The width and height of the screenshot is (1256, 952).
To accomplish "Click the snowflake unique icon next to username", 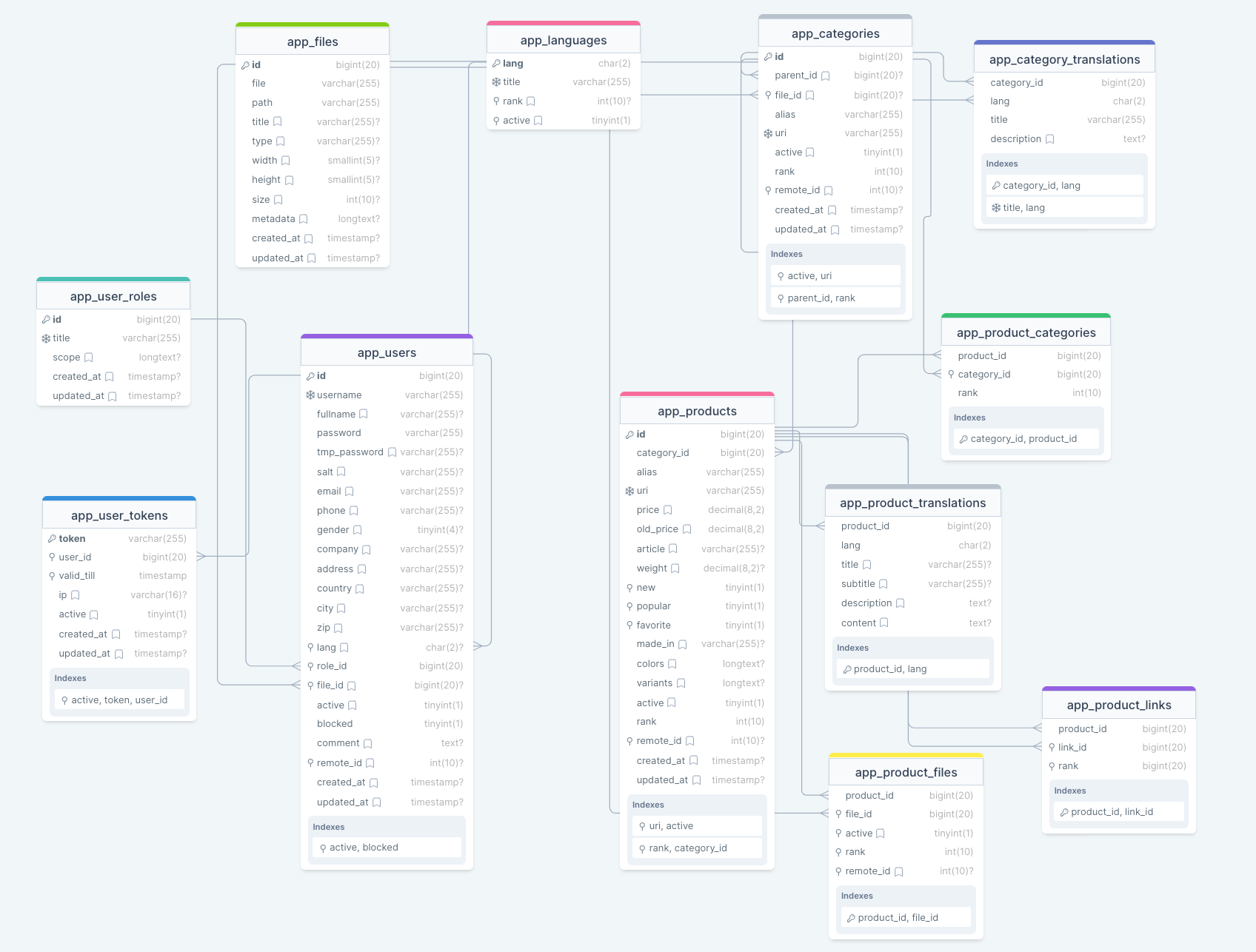I will 310,395.
